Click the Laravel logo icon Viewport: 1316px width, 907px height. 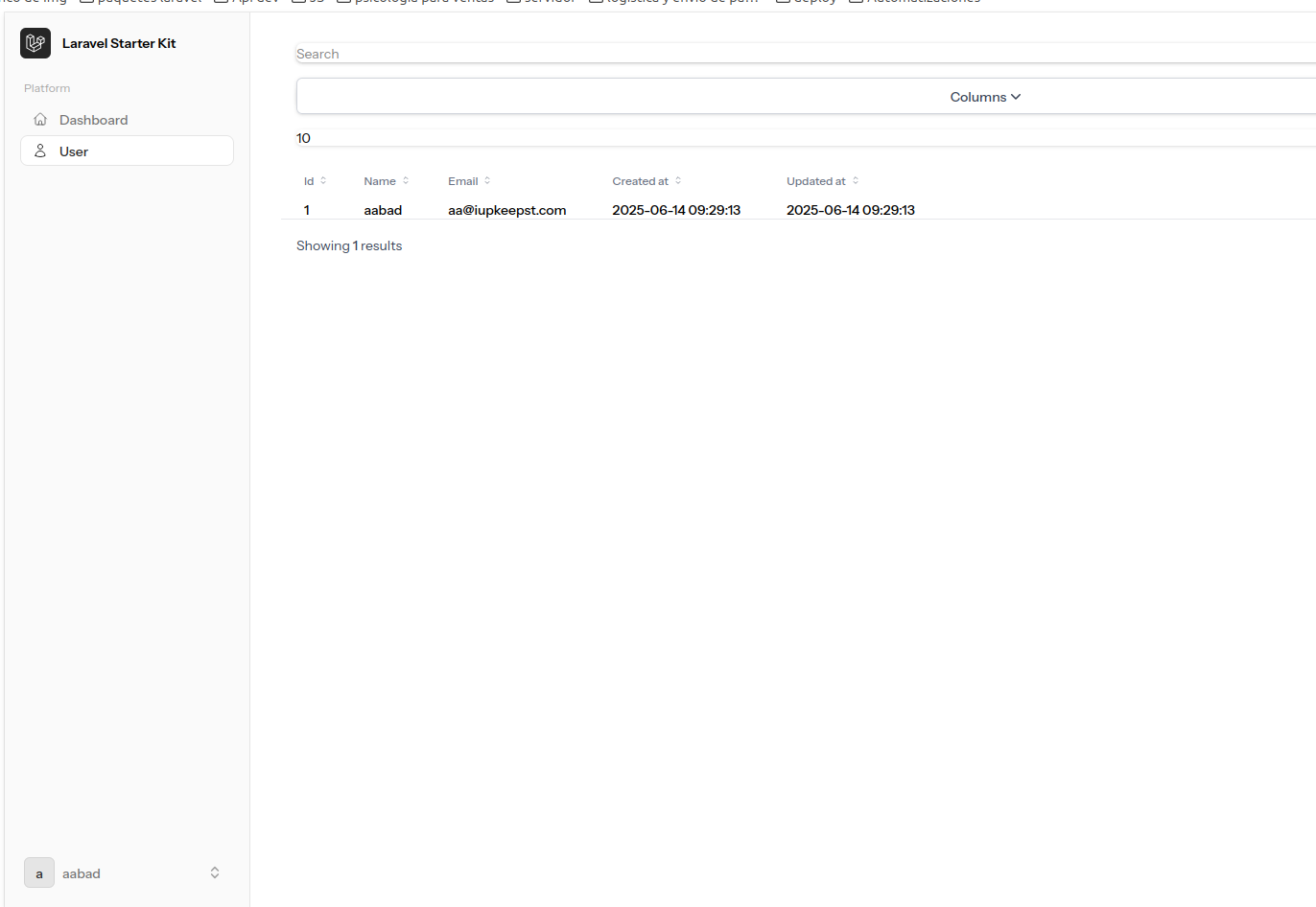point(35,43)
